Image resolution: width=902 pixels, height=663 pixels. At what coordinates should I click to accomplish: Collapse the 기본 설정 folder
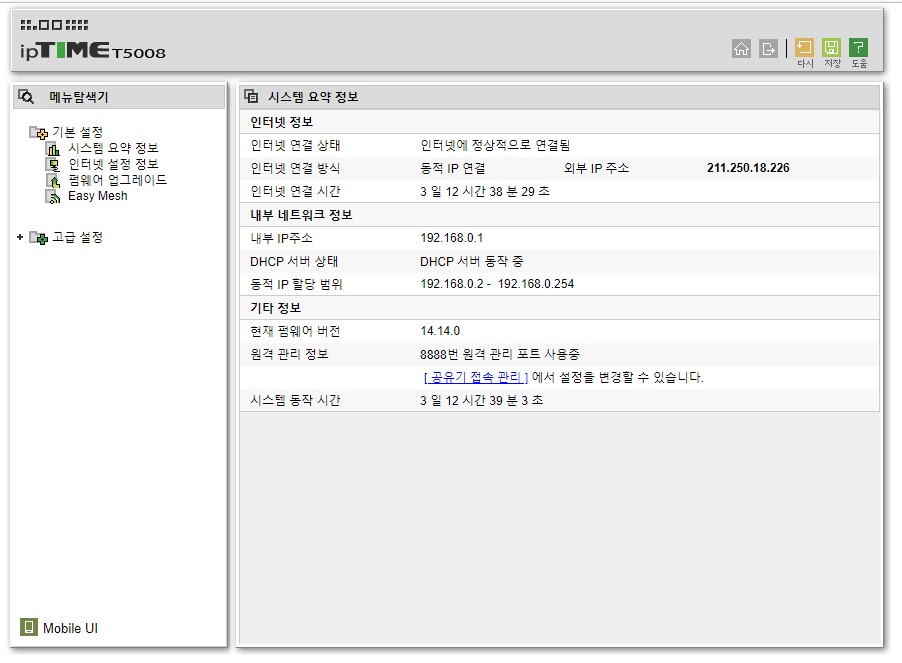[x=39, y=133]
